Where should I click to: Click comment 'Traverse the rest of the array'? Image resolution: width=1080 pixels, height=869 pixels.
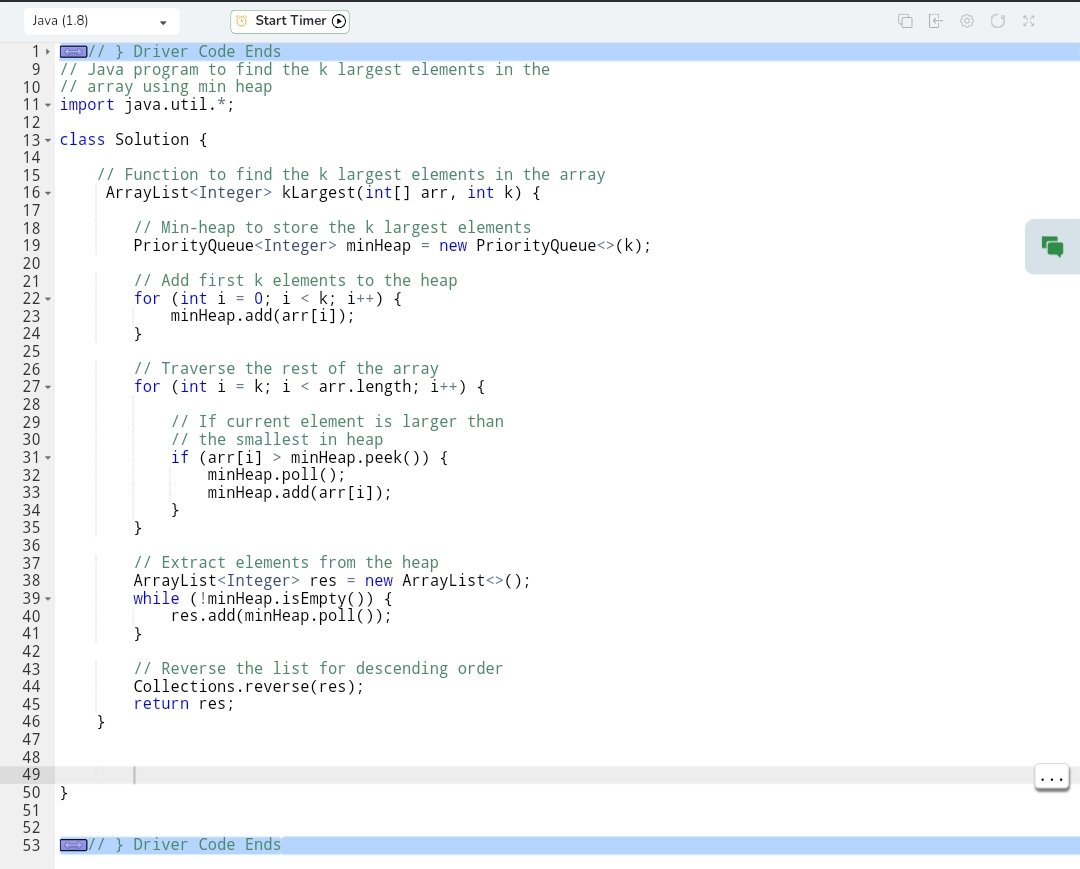pyautogui.click(x=286, y=369)
